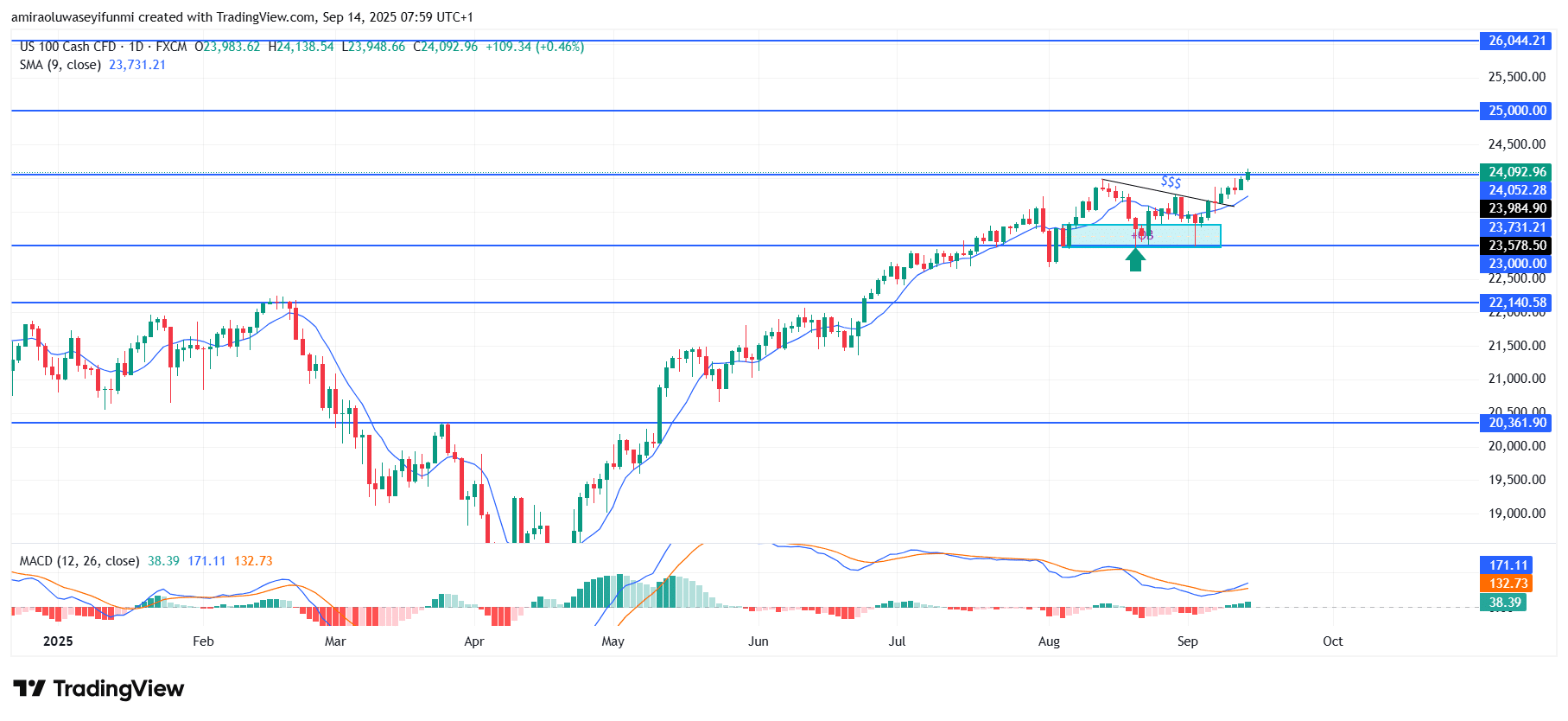Image resolution: width=1568 pixels, height=721 pixels.
Task: Click the 171.11 MACD axis label
Action: tap(1508, 565)
